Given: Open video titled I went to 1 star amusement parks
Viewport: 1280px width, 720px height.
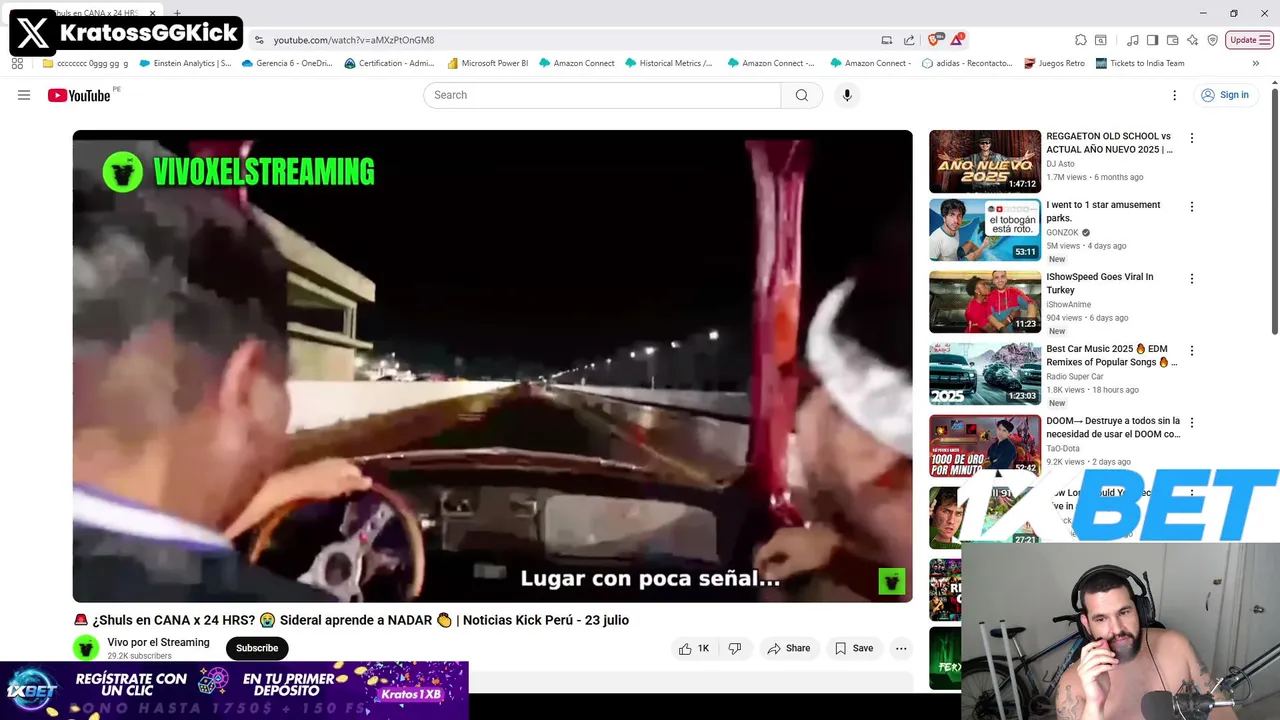Looking at the screenshot, I should click(x=1103, y=211).
